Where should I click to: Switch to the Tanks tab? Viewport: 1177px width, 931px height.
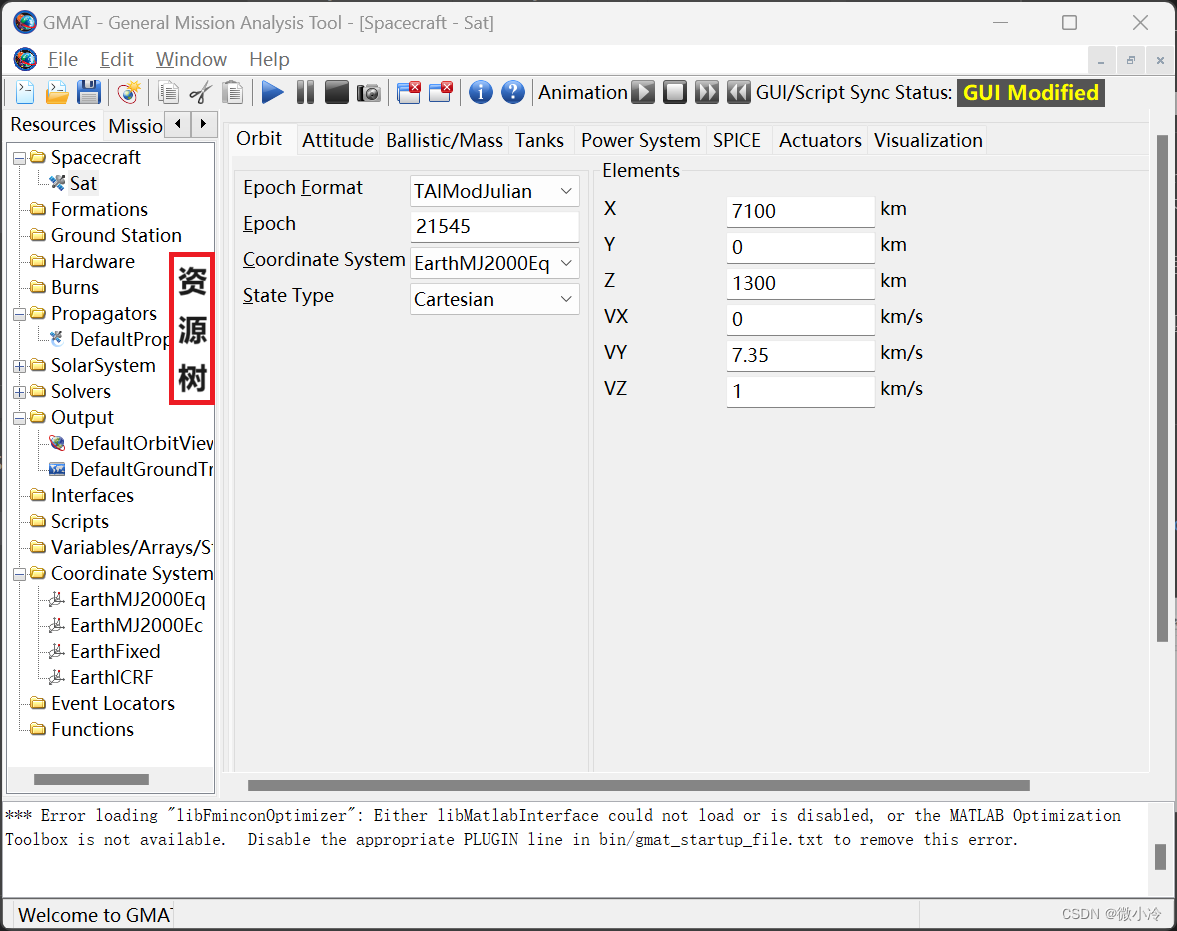point(539,140)
